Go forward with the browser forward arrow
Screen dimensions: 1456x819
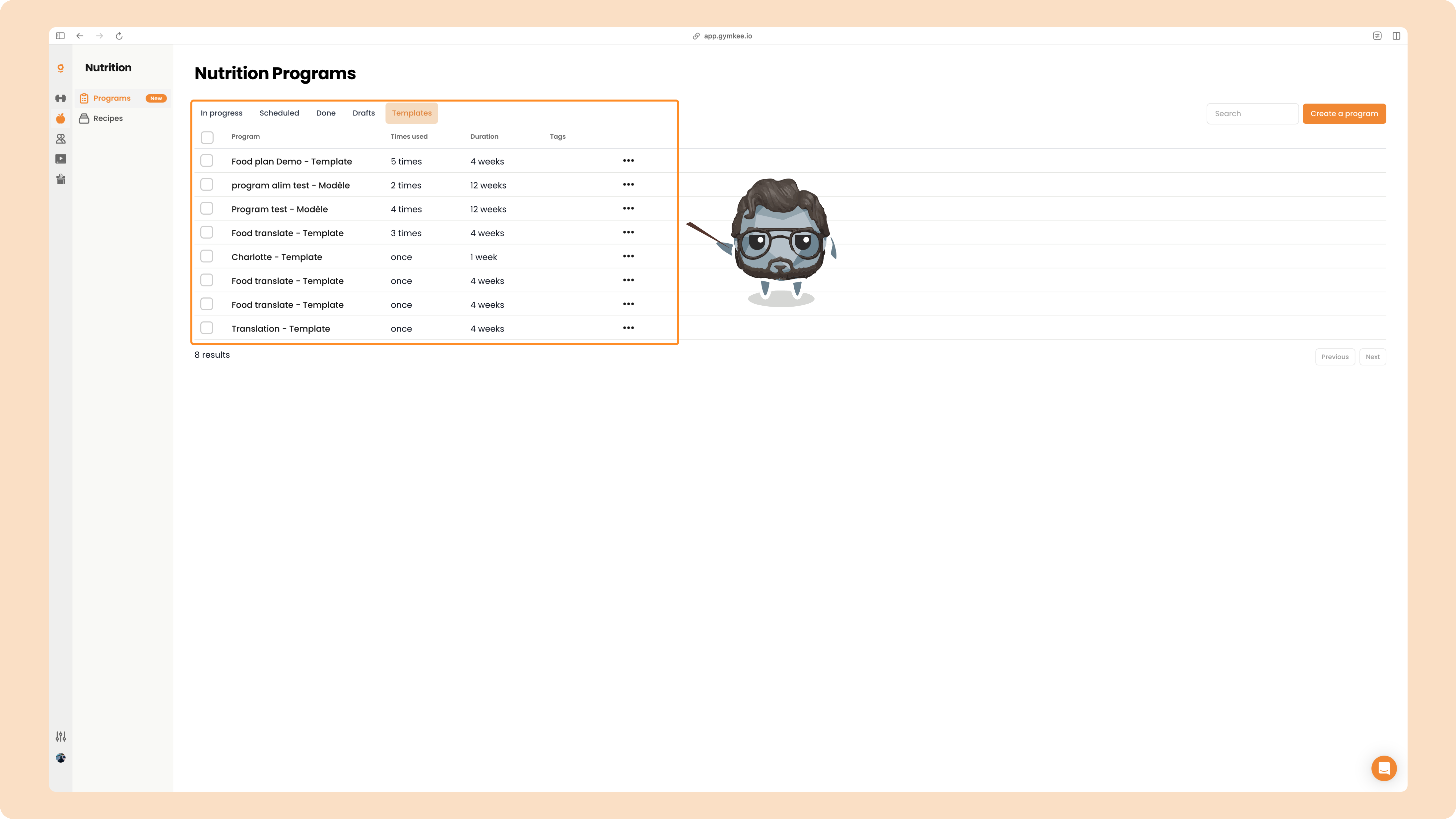click(99, 36)
